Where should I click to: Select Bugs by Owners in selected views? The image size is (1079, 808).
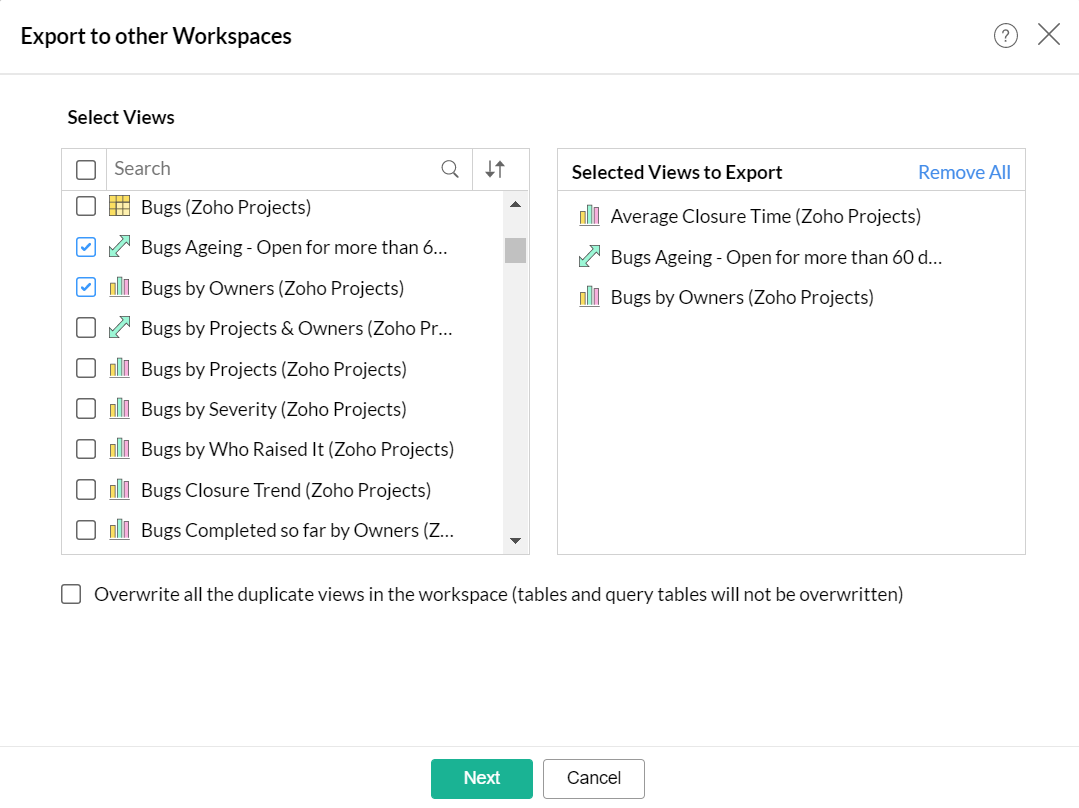741,297
